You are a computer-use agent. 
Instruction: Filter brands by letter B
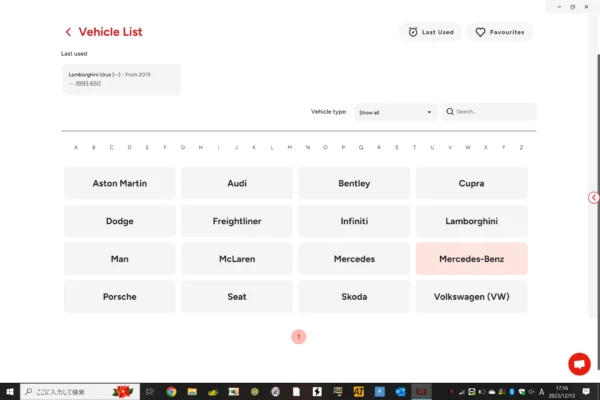pyautogui.click(x=94, y=147)
